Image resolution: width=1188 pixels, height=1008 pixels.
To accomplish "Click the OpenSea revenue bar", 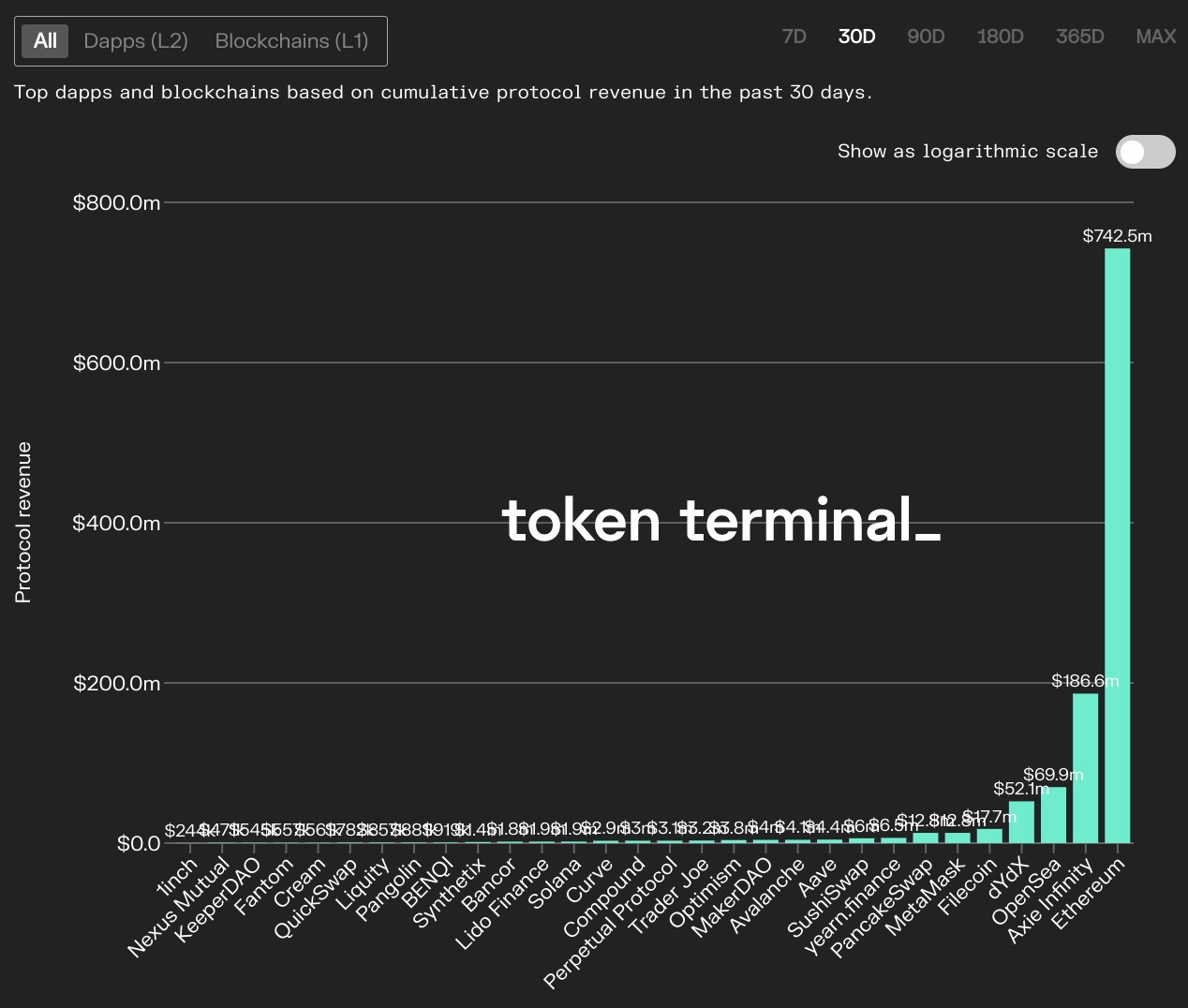I will (x=1053, y=815).
